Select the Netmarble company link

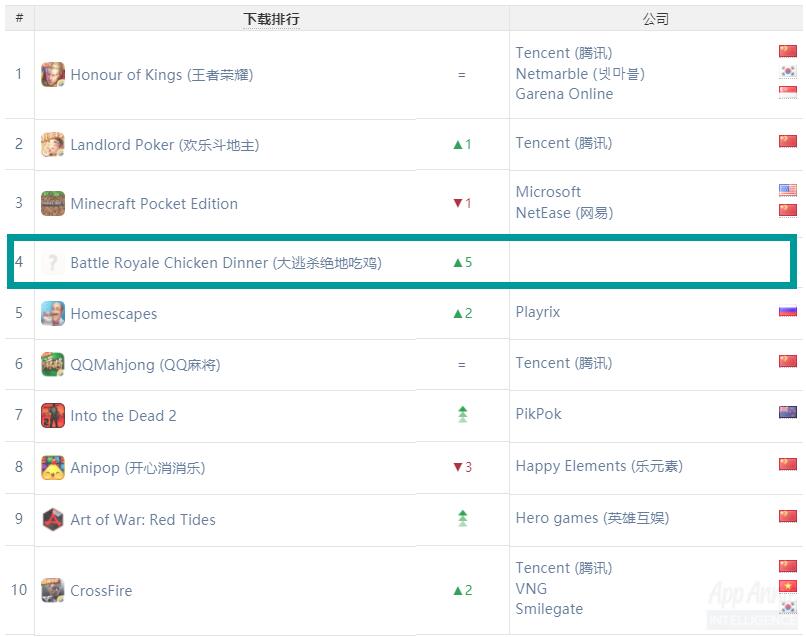[580, 74]
